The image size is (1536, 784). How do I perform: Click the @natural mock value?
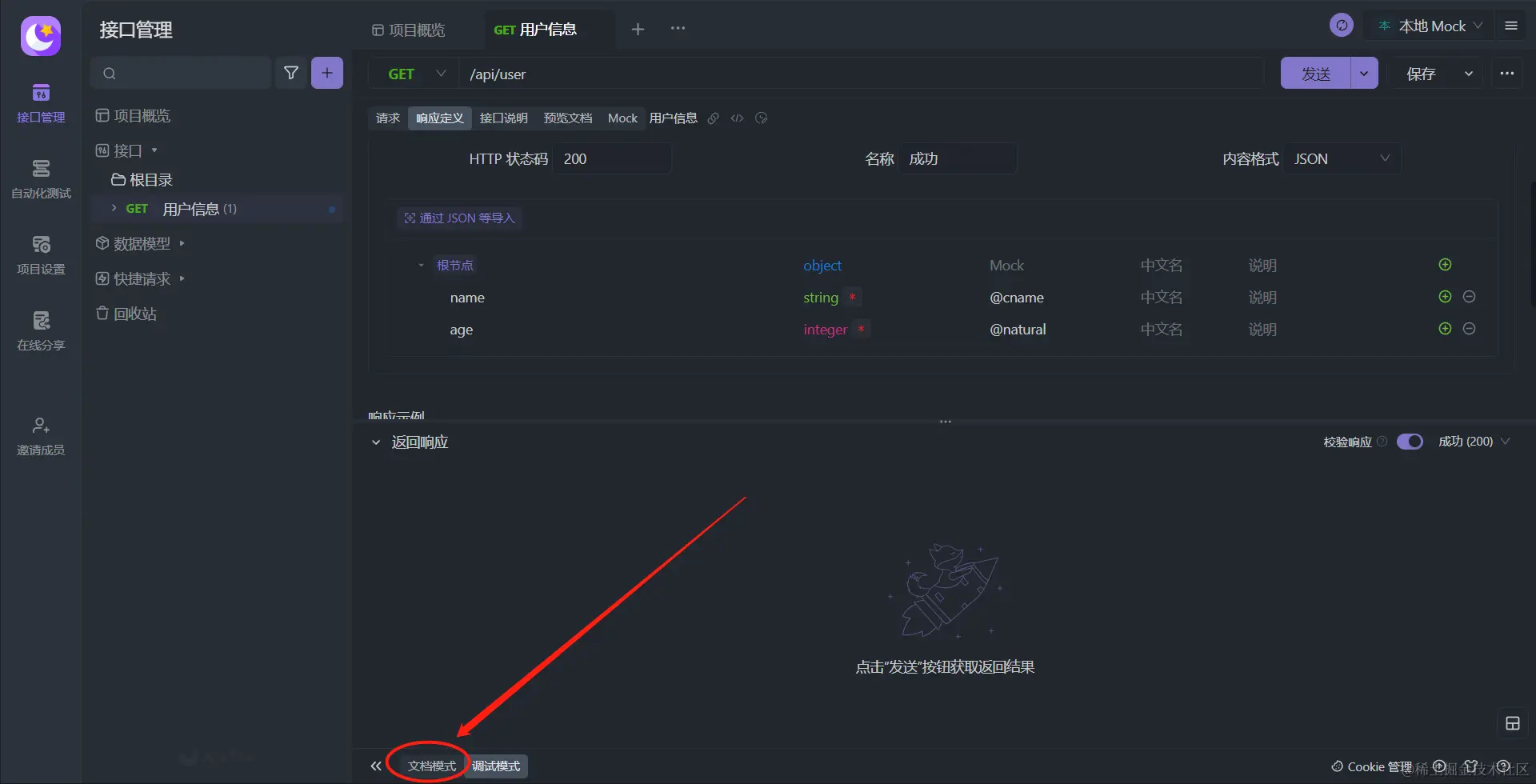click(1018, 330)
